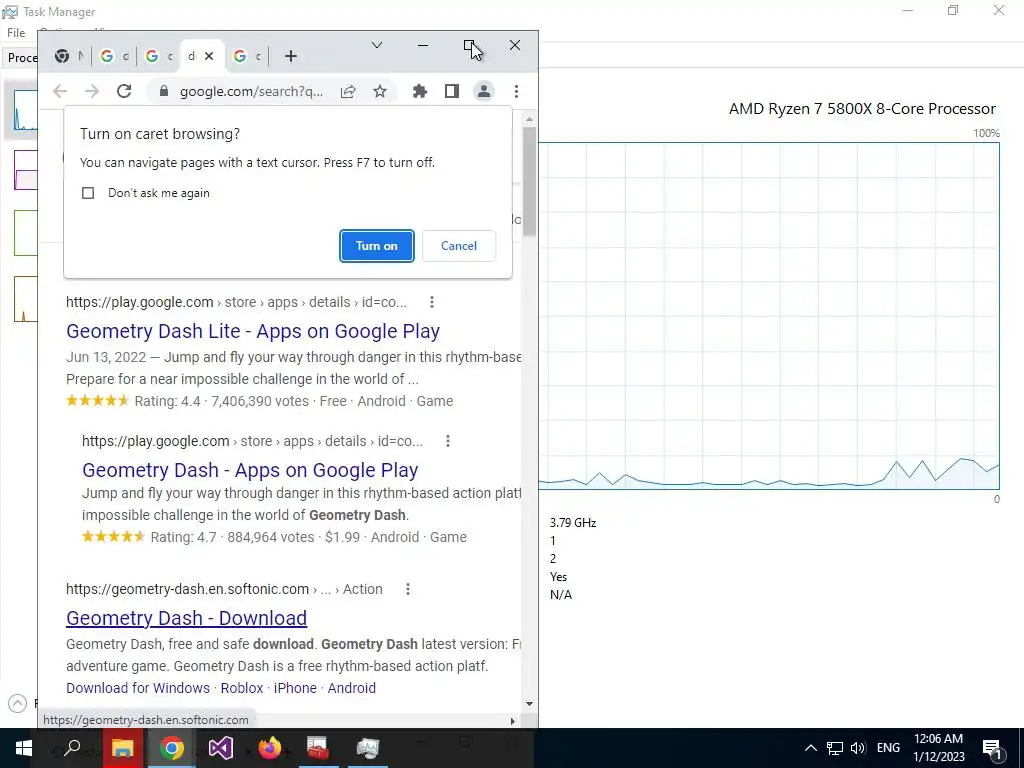Open options for second play.google.com result
Screen dimensions: 1024x768
[x=448, y=441]
